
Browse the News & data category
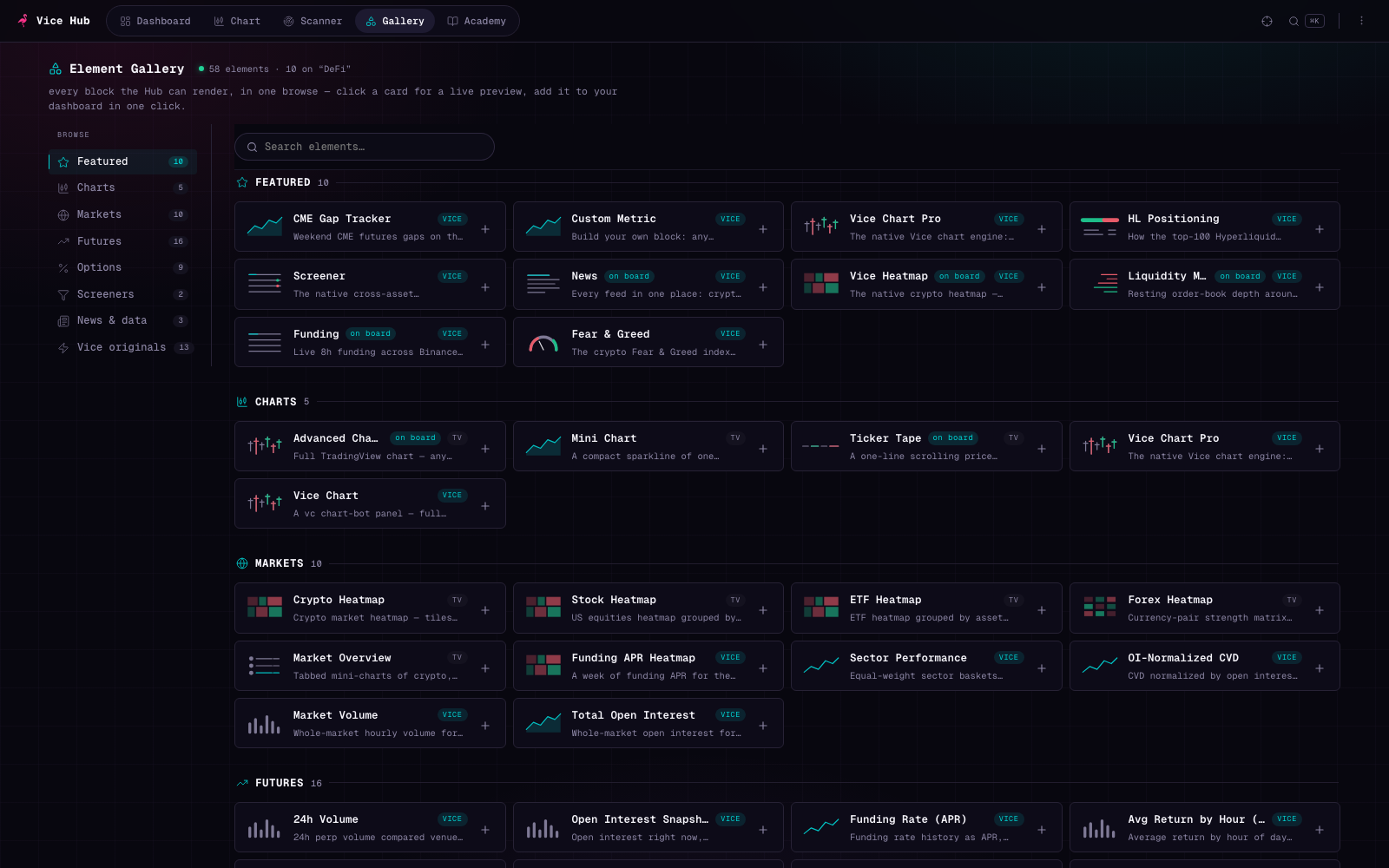(x=122, y=320)
